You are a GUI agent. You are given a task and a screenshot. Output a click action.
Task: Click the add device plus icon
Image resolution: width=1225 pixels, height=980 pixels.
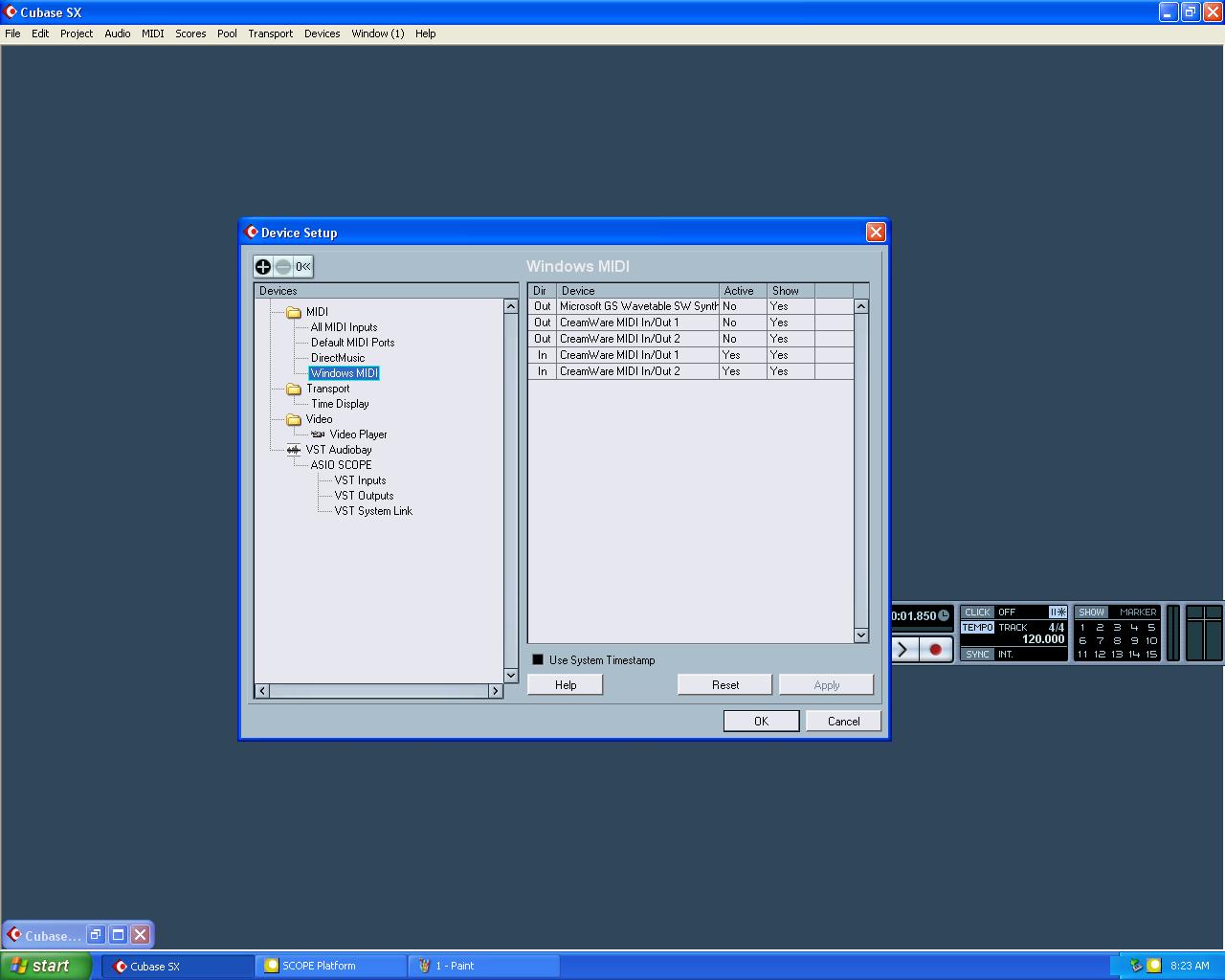(x=263, y=266)
